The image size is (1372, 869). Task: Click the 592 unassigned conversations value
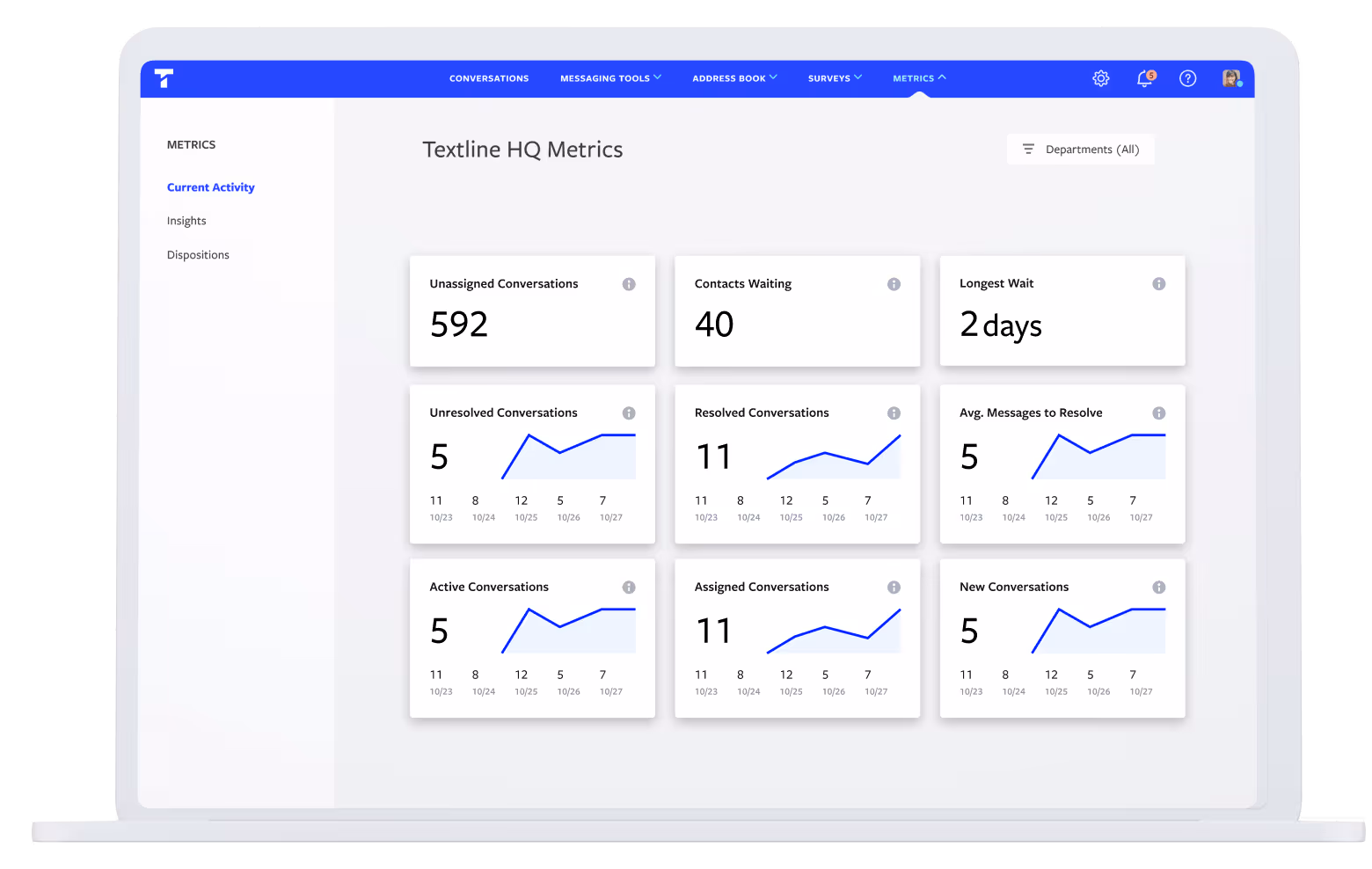tap(459, 325)
